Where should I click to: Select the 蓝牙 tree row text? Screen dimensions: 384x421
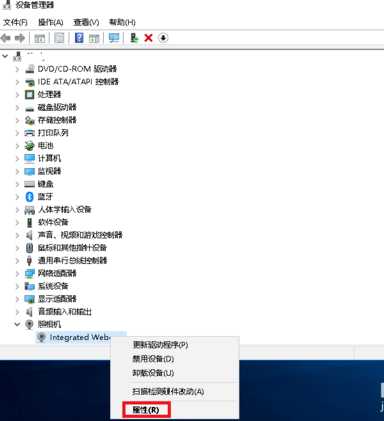[x=45, y=197]
